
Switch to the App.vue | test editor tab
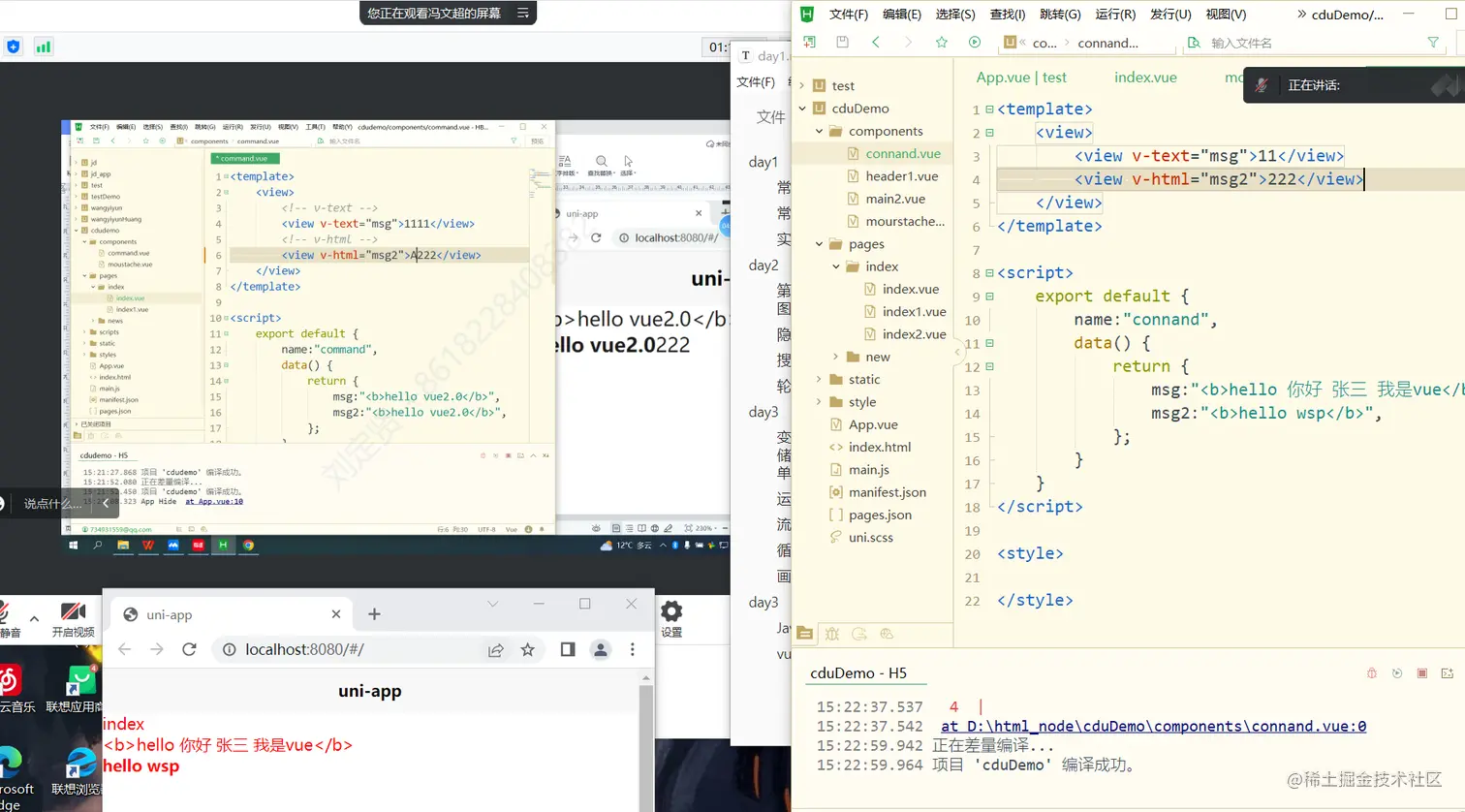click(1021, 78)
